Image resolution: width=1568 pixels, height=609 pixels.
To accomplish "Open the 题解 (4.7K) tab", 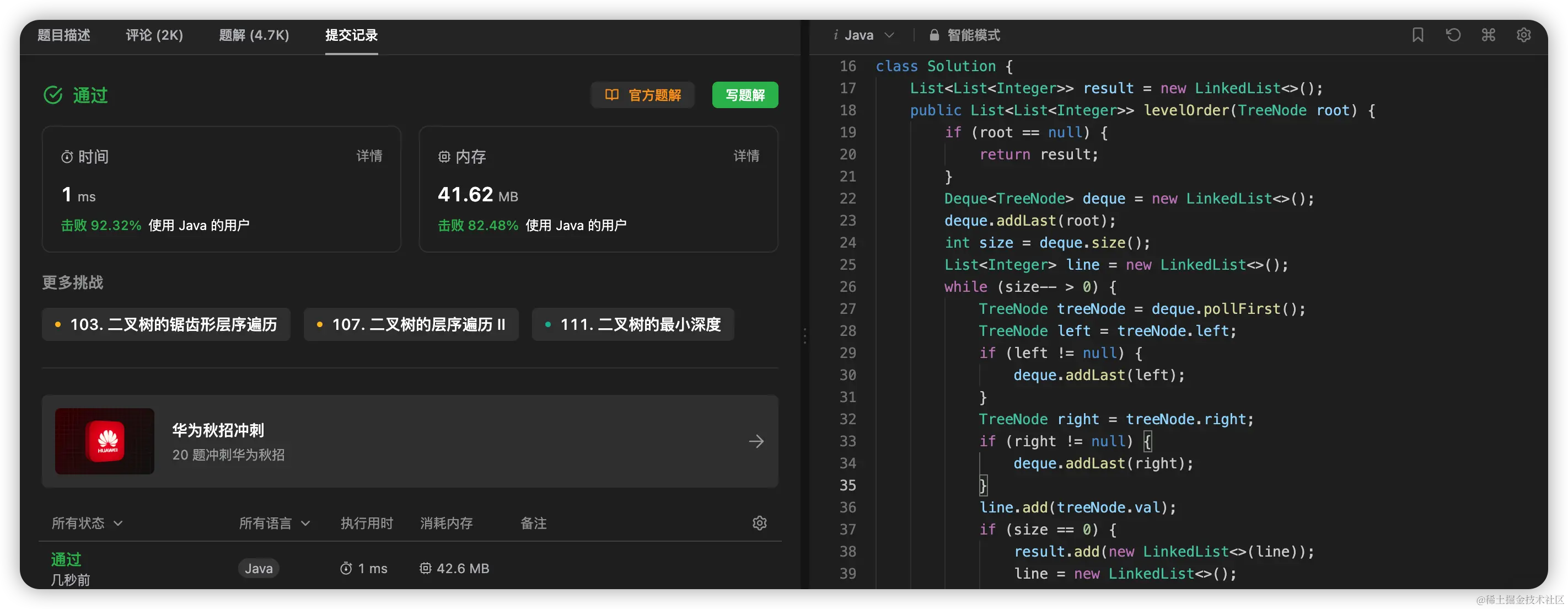I will tap(254, 35).
